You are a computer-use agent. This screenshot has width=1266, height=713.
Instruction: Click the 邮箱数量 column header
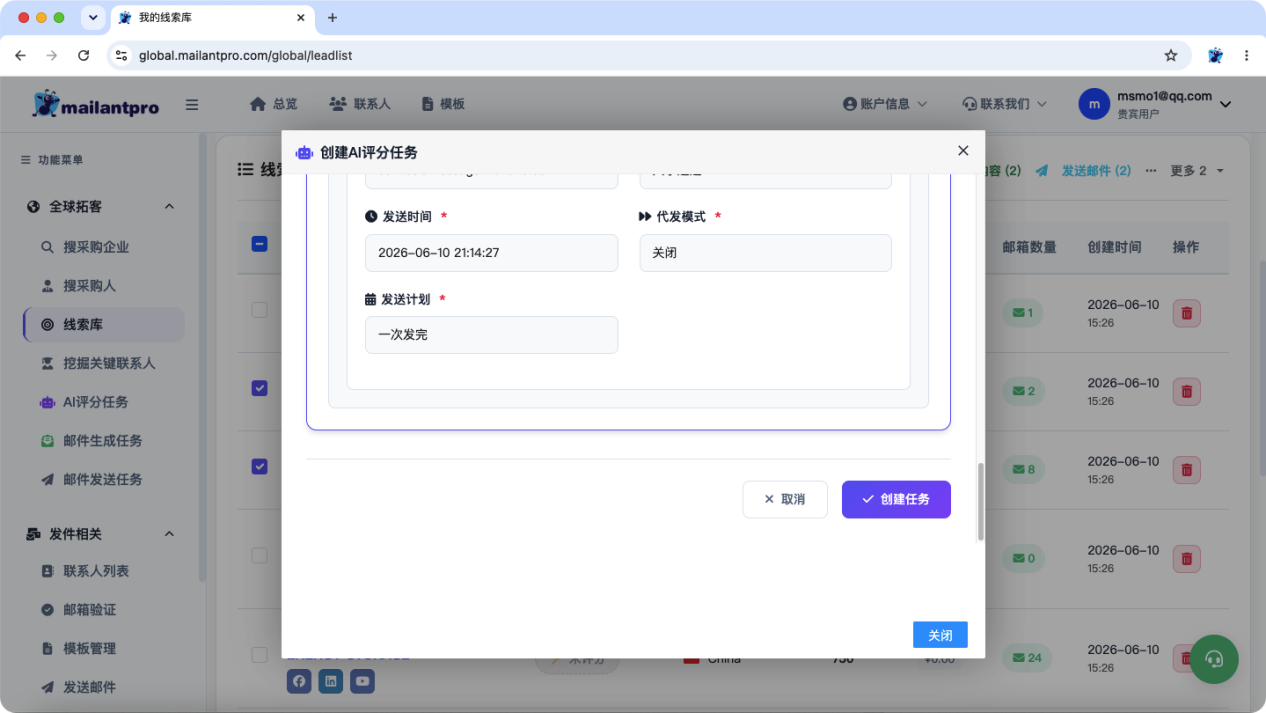1029,247
